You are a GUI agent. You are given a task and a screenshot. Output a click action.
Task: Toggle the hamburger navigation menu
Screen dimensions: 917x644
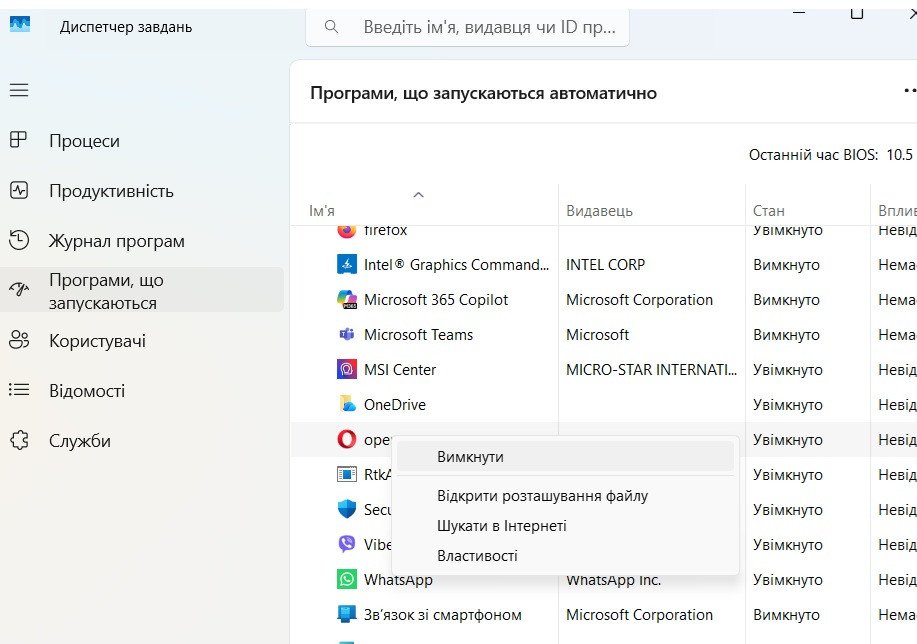coord(19,90)
